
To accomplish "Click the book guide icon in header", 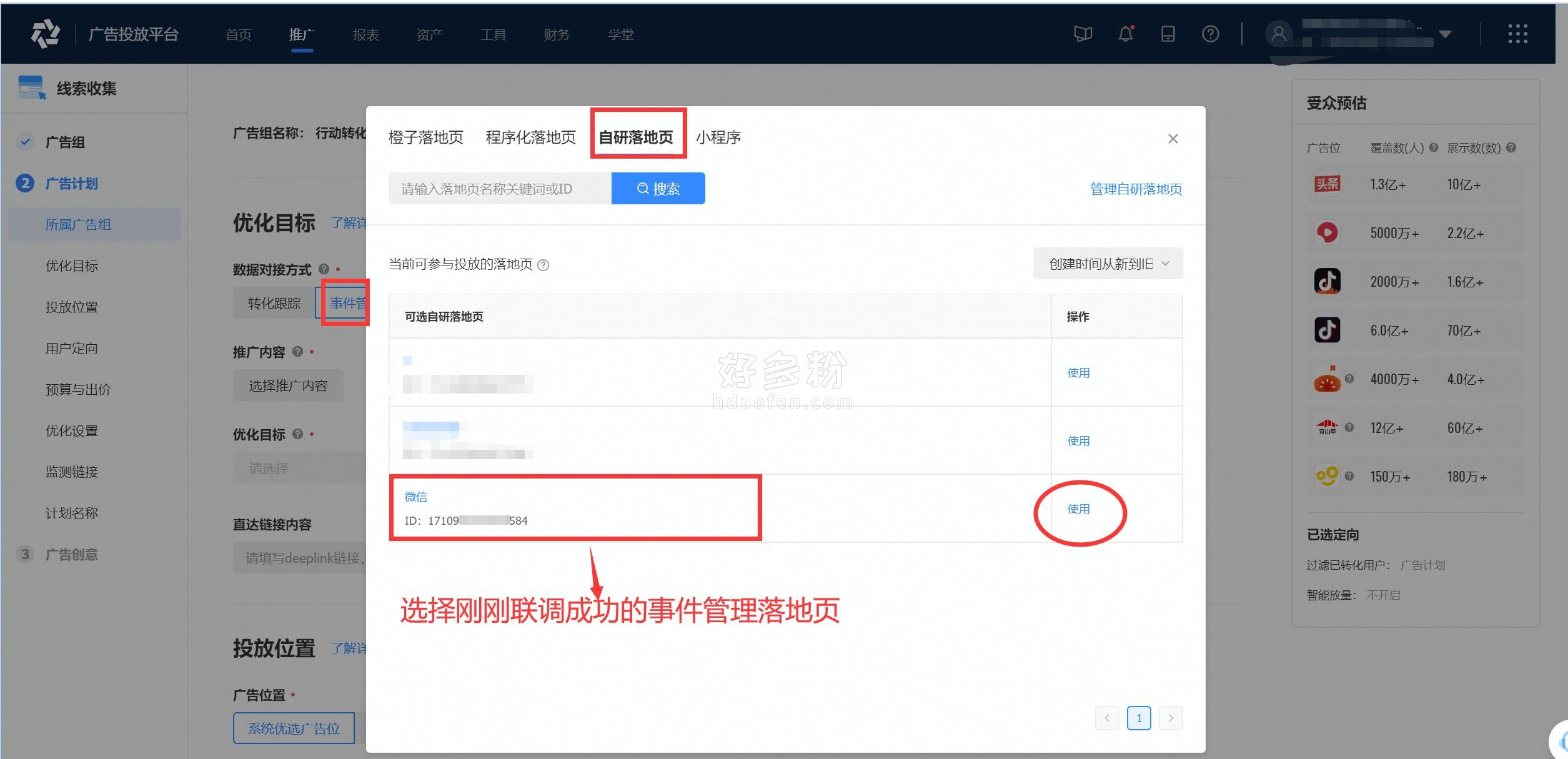I will 1083,34.
